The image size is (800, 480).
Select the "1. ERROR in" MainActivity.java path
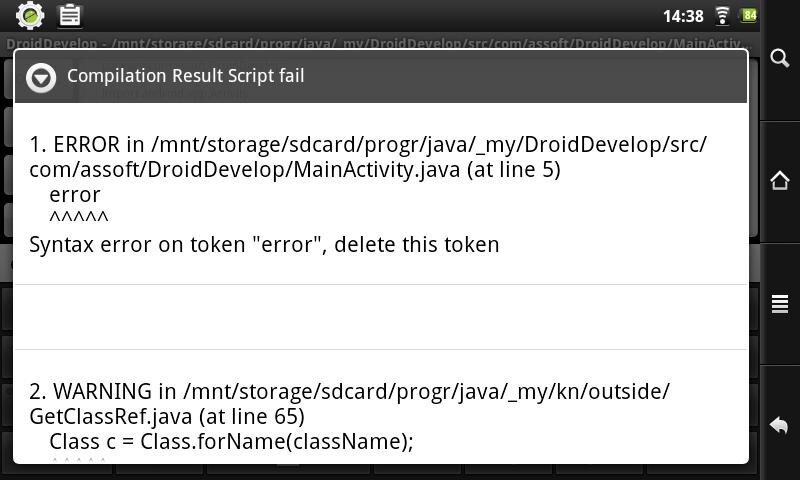pyautogui.click(x=368, y=156)
